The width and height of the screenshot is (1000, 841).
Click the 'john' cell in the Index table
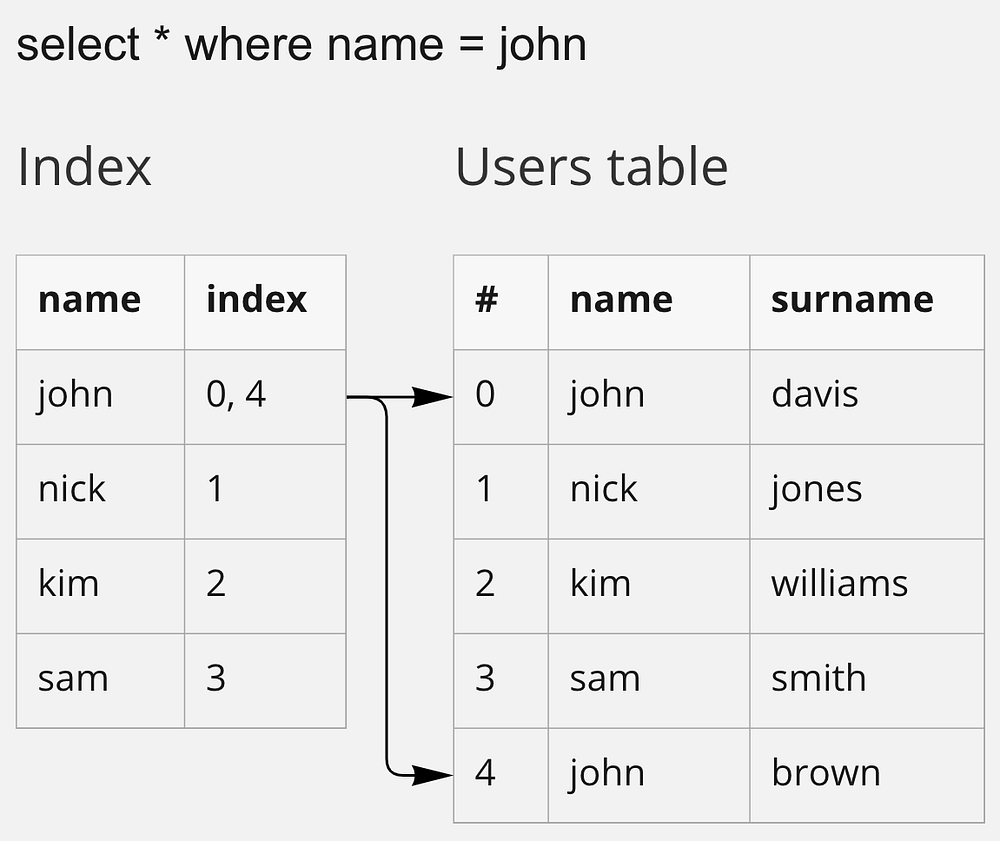(x=100, y=396)
